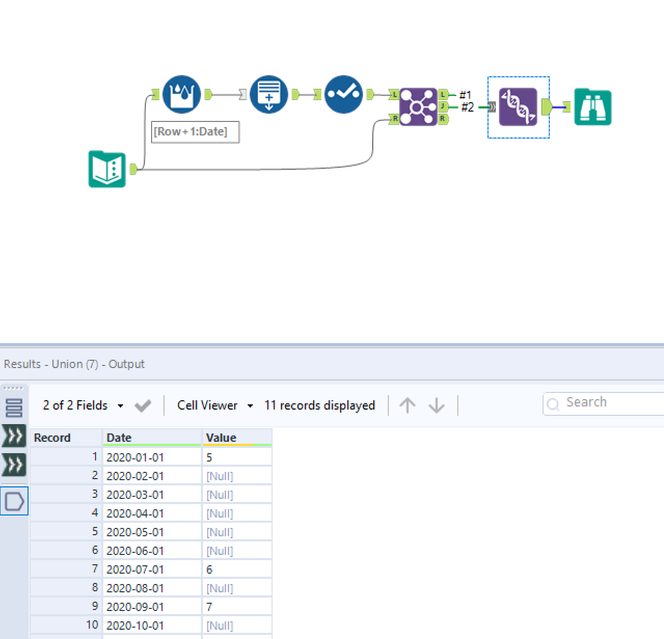
Task: Apply field selection with checkmark icon
Action: pyautogui.click(x=143, y=406)
